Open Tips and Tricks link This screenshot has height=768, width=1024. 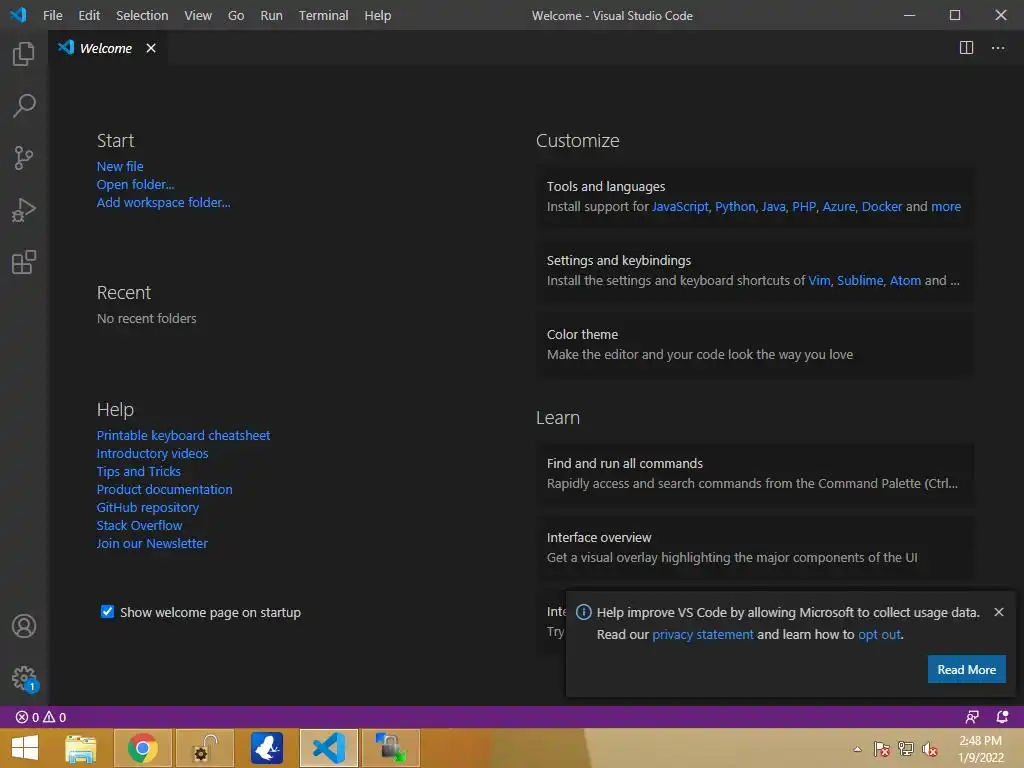[138, 472]
